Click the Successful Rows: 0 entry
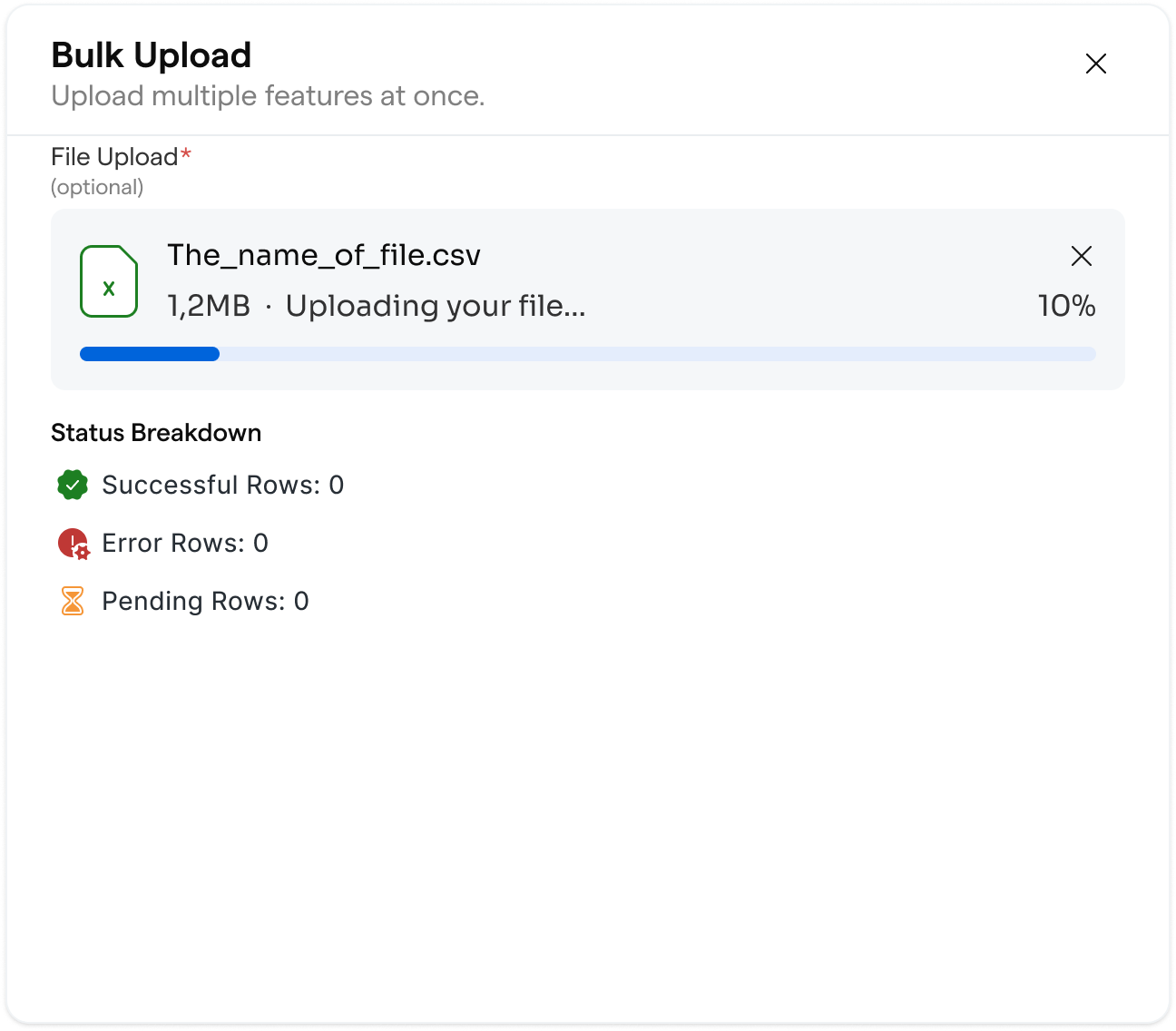This screenshot has width=1176, height=1031. coord(223,485)
